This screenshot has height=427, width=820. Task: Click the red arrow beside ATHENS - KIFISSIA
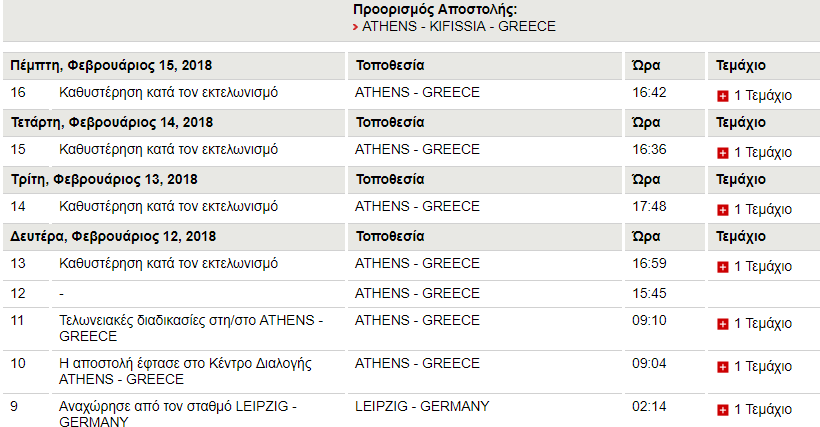[355, 27]
